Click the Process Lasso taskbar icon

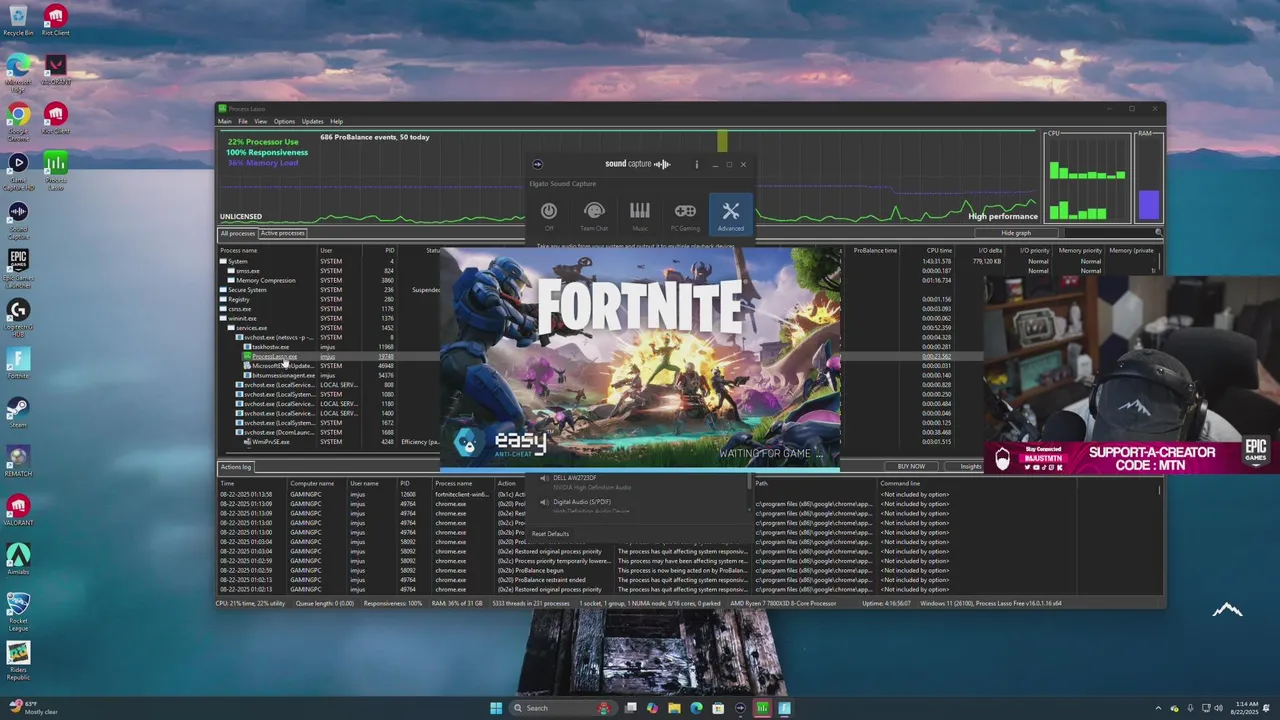[x=762, y=708]
